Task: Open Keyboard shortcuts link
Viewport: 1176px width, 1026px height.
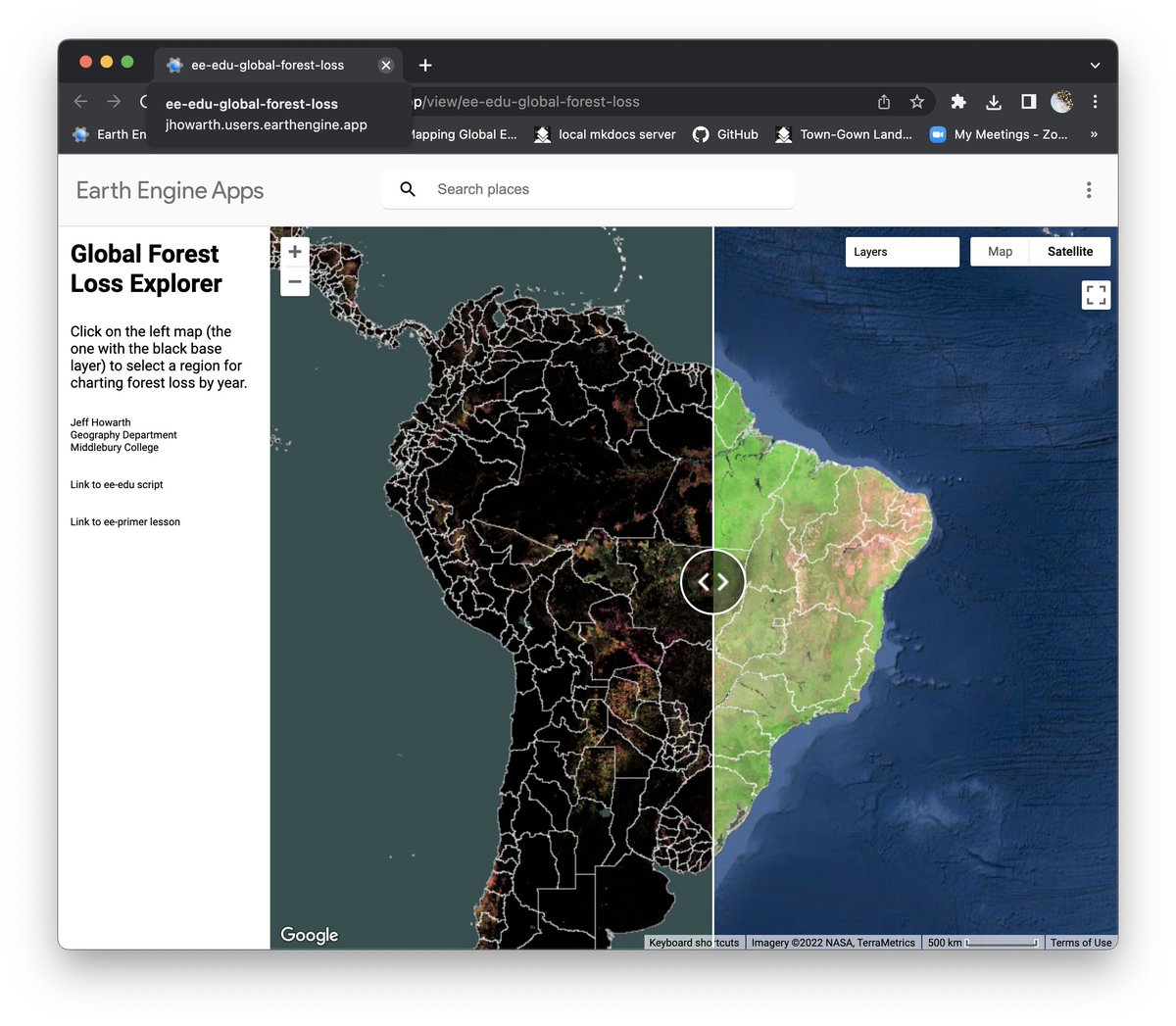Action: (694, 943)
